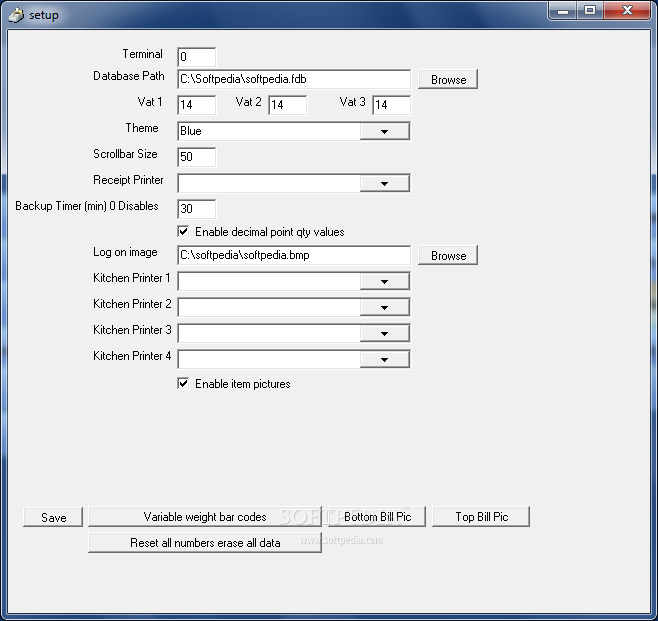The width and height of the screenshot is (658, 621).
Task: Close the setup window
Action: tap(627, 10)
